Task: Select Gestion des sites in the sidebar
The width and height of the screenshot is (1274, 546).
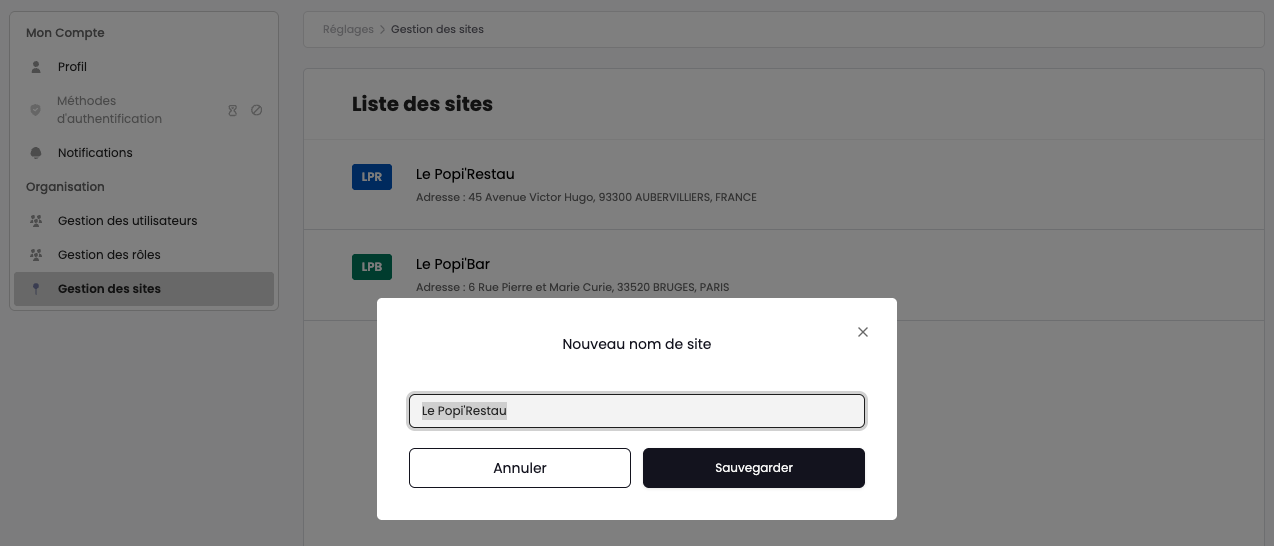Action: (144, 289)
